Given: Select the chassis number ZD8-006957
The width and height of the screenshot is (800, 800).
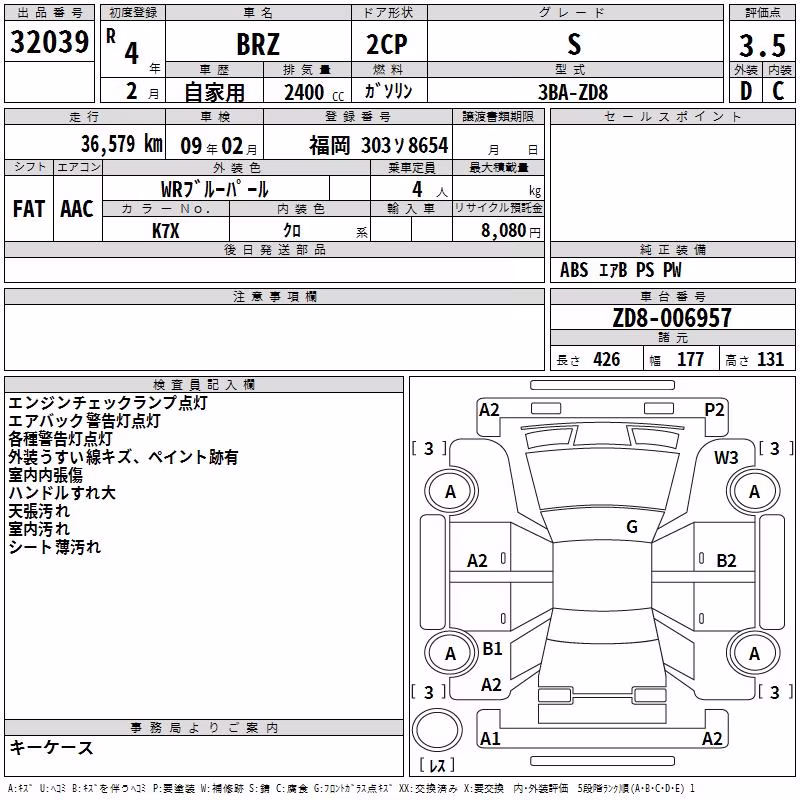Looking at the screenshot, I should [x=672, y=318].
